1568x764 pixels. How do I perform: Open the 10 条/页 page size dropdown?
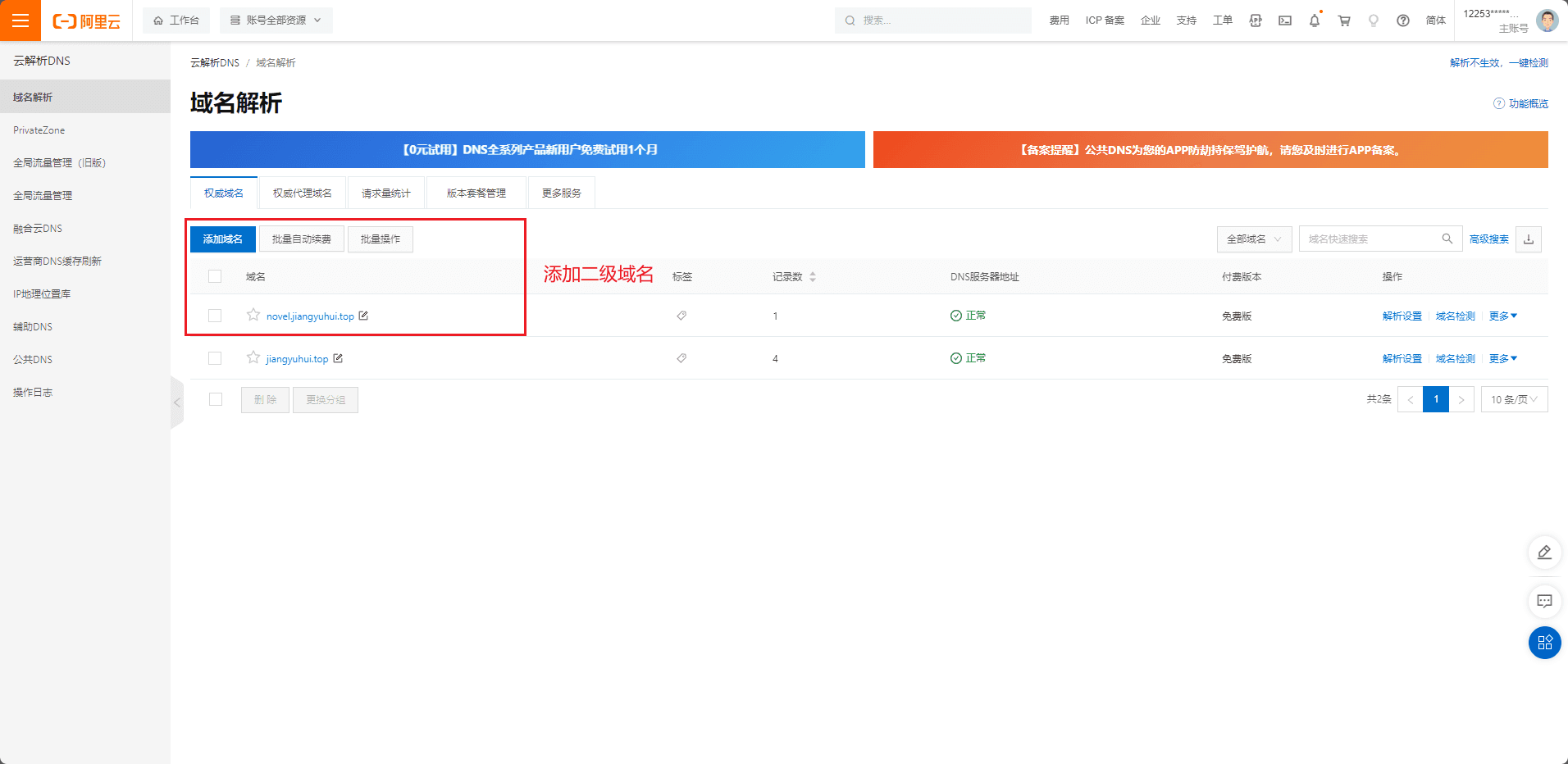click(x=1514, y=400)
